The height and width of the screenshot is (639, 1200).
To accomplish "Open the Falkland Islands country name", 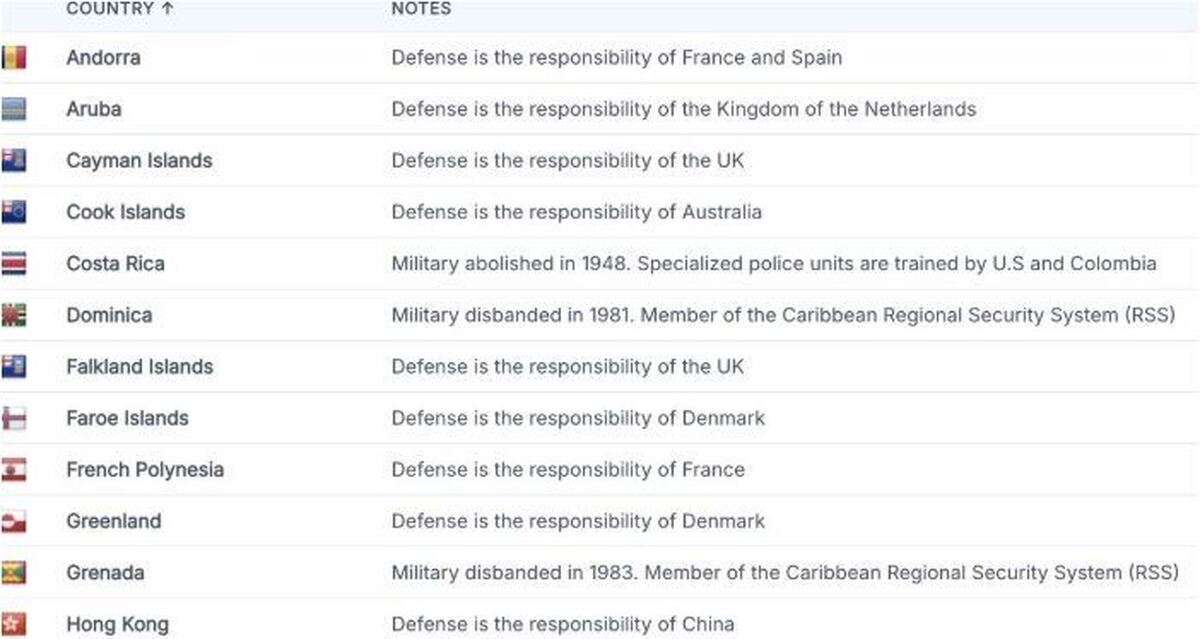I will click(x=140, y=367).
